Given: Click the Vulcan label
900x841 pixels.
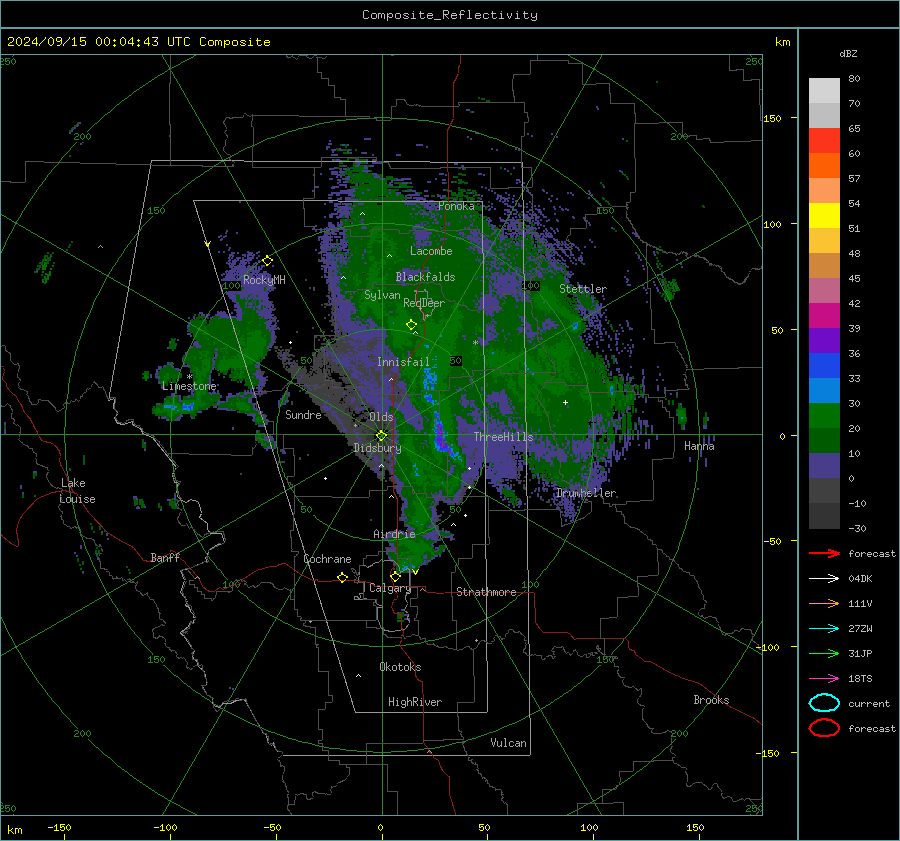Looking at the screenshot, I should 508,743.
